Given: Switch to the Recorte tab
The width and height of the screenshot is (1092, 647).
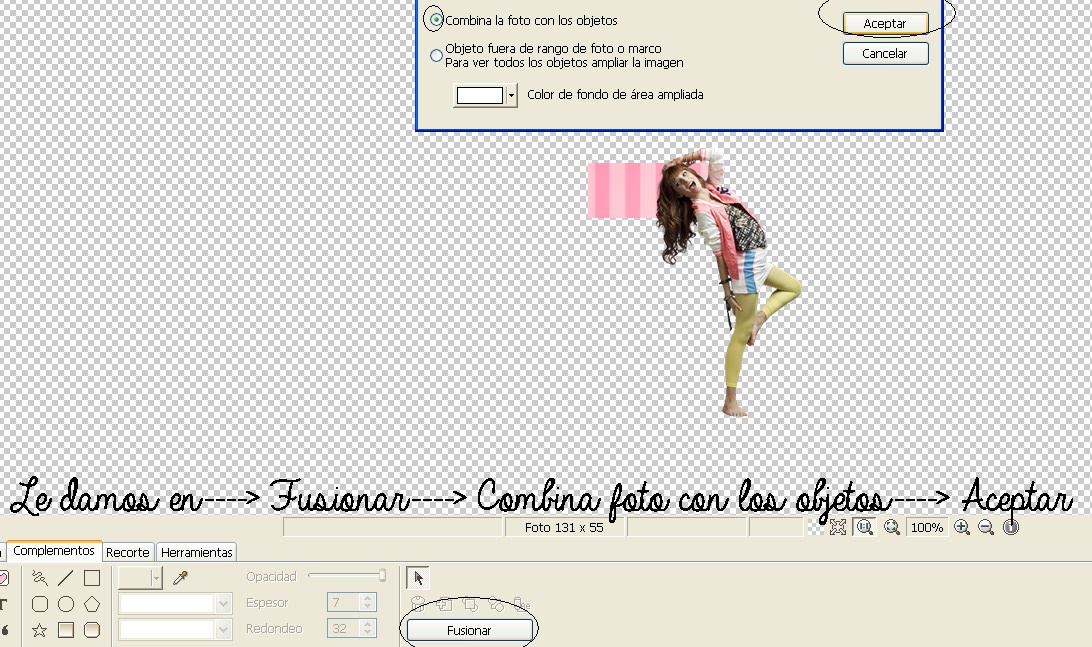Looking at the screenshot, I should pyautogui.click(x=127, y=552).
